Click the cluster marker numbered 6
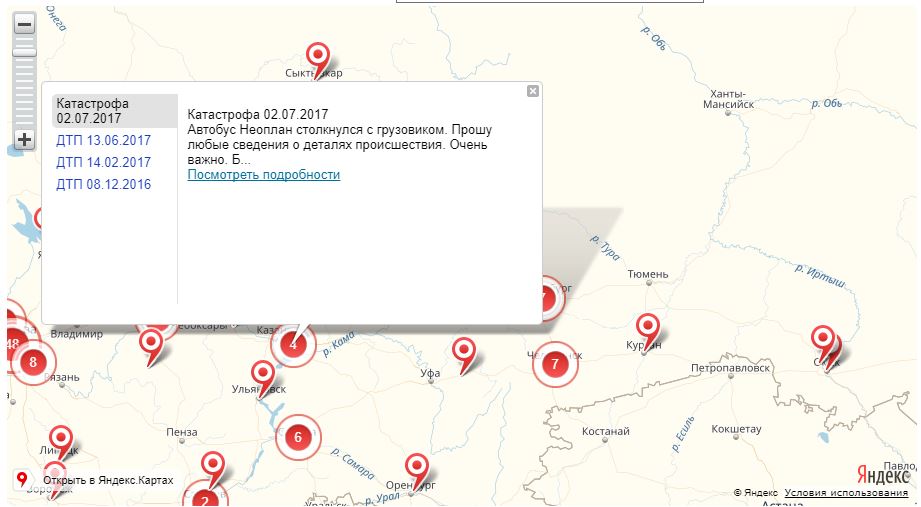The width and height of the screenshot is (921, 507). (x=297, y=437)
